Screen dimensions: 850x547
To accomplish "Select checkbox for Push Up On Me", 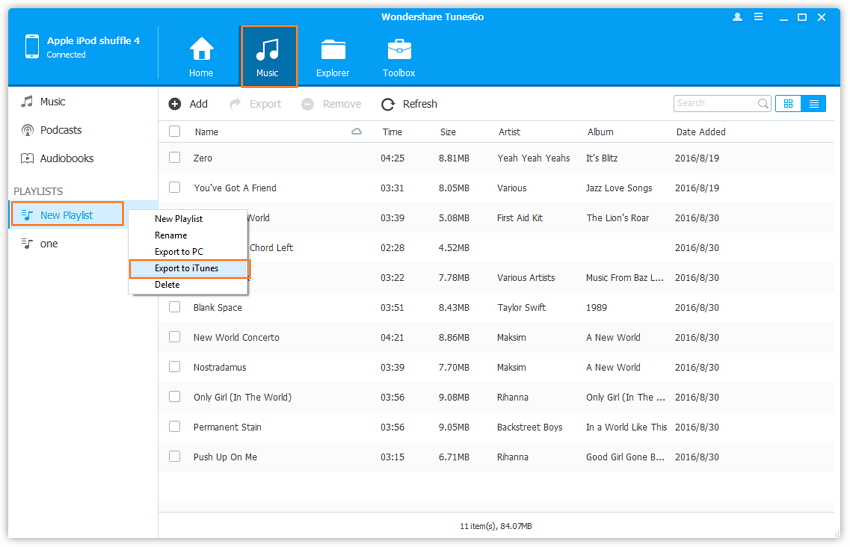I will 175,457.
